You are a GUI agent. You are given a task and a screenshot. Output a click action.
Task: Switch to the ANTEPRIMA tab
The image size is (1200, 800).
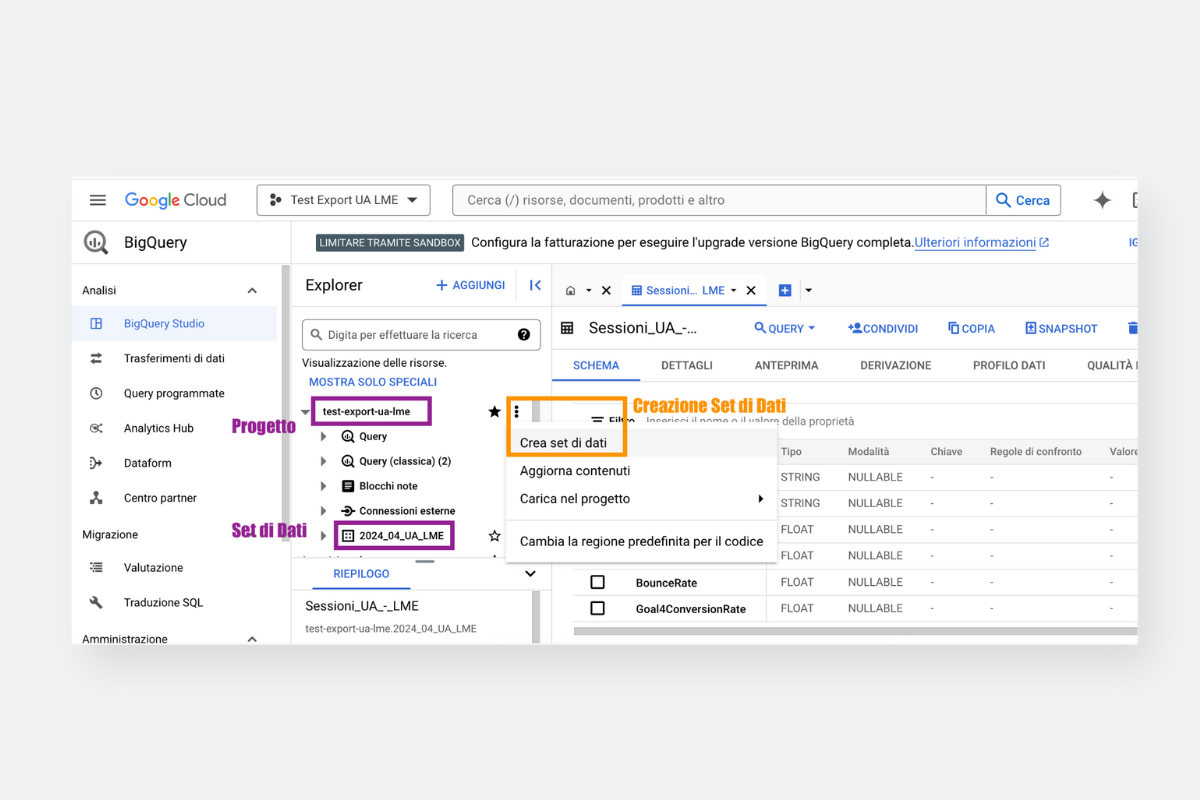click(x=786, y=365)
